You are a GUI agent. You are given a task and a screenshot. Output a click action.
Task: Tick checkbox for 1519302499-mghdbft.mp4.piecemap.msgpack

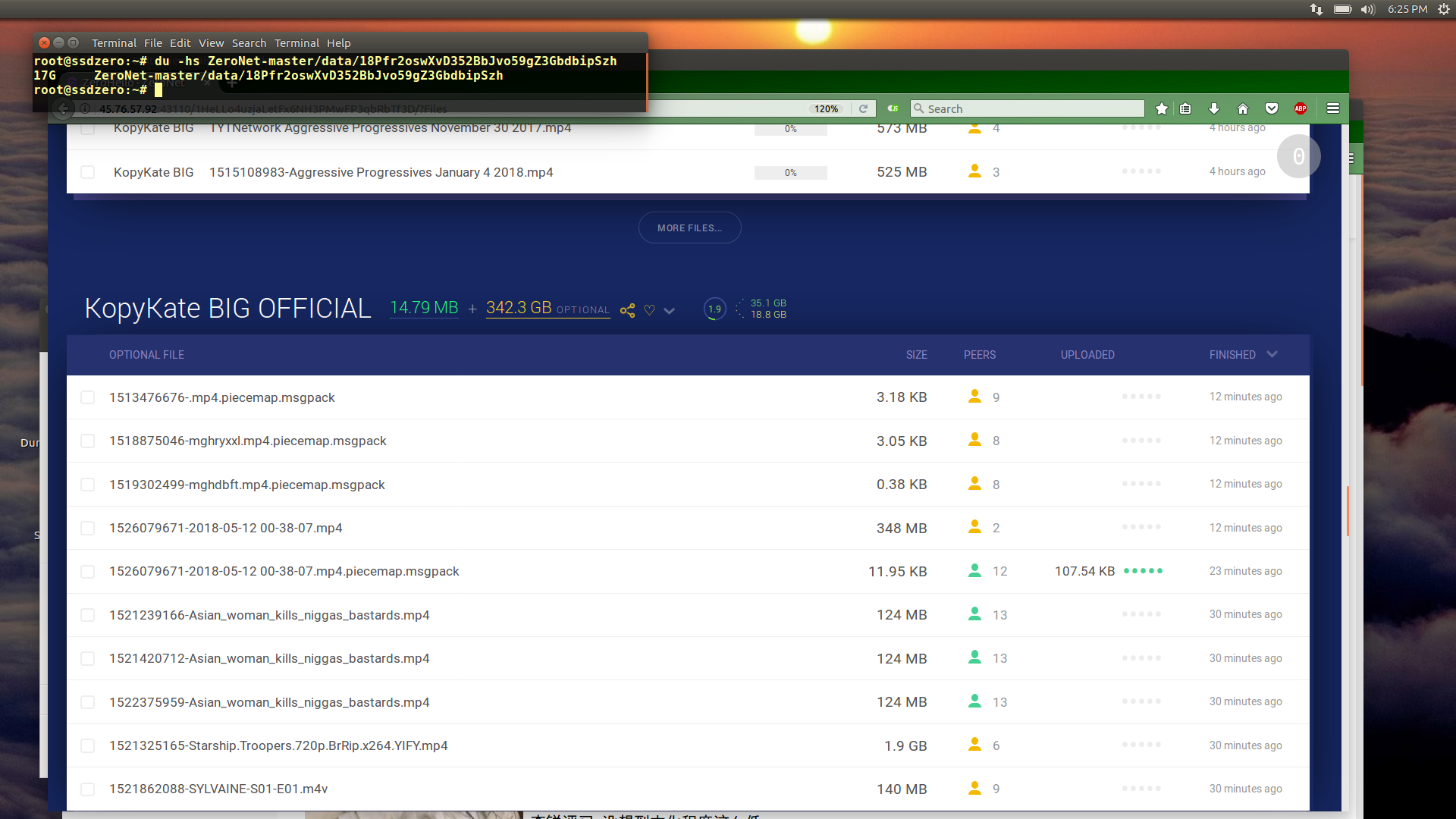pos(88,485)
